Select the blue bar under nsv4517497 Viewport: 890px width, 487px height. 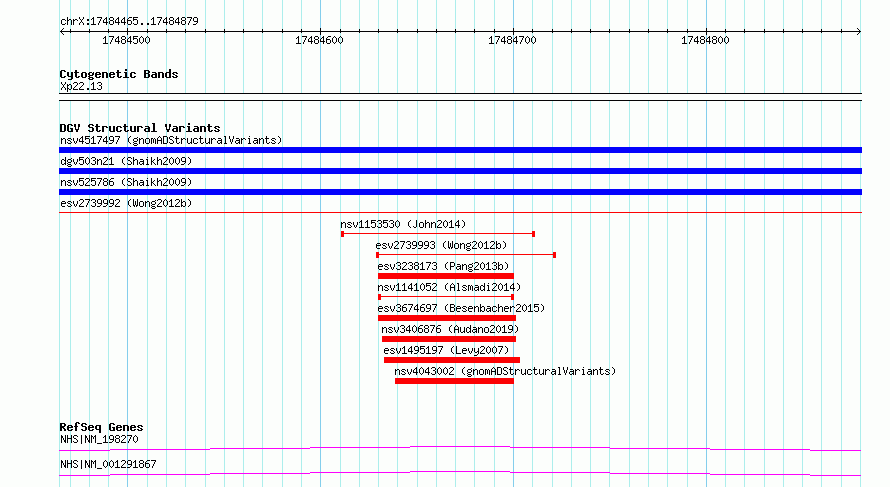[x=460, y=150]
